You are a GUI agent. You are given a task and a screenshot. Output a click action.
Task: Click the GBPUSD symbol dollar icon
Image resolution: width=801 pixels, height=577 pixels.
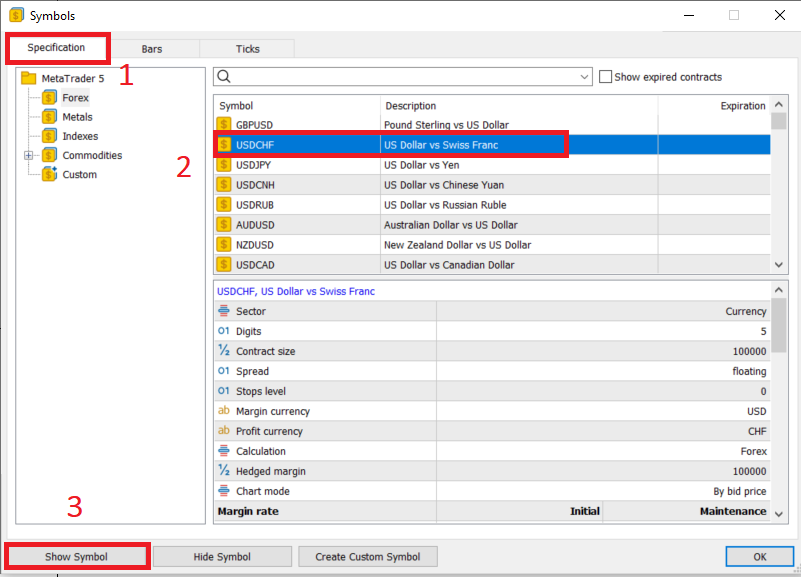[224, 125]
